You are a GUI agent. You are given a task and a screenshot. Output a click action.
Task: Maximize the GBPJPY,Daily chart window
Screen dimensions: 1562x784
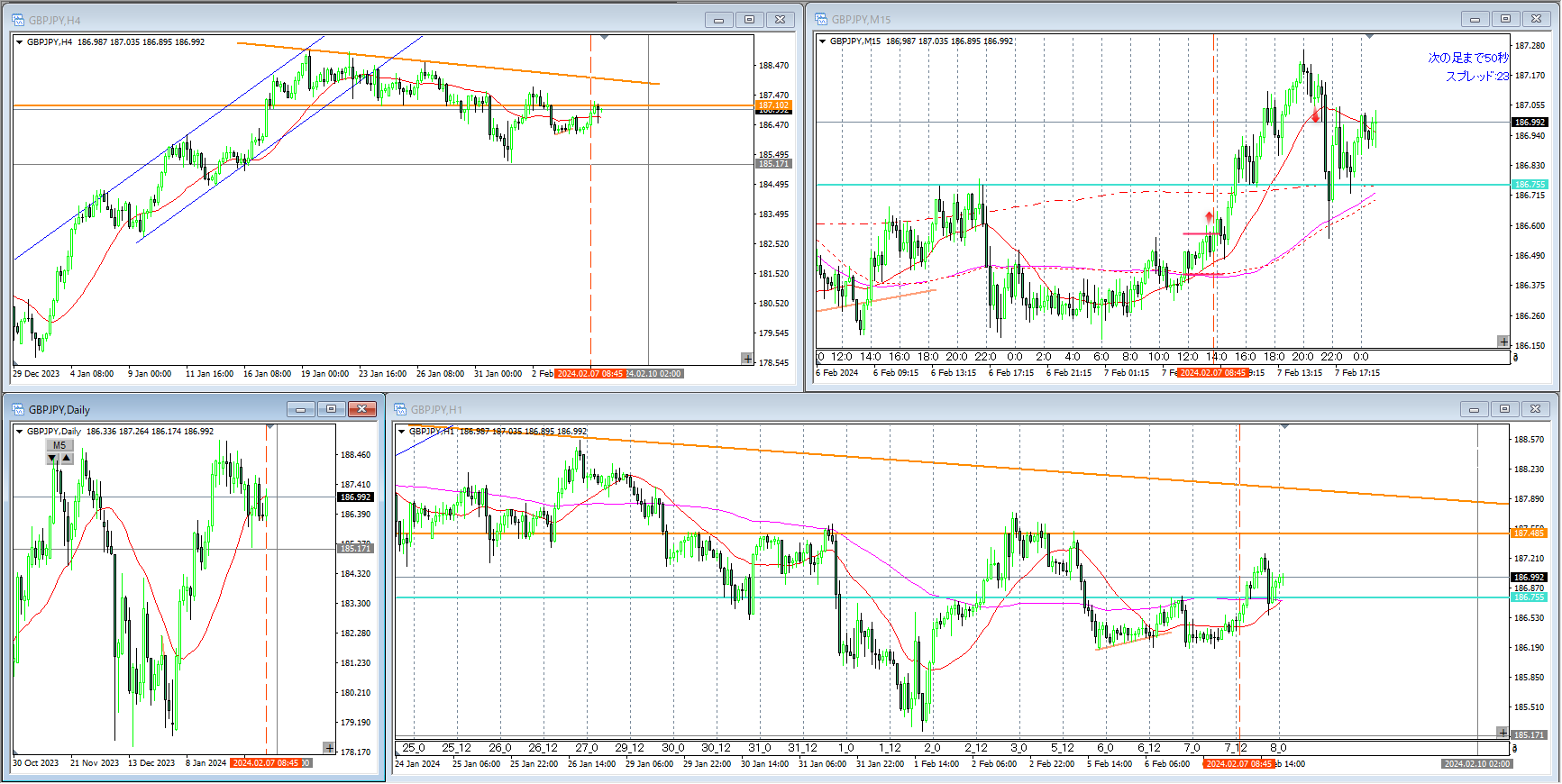[332, 409]
